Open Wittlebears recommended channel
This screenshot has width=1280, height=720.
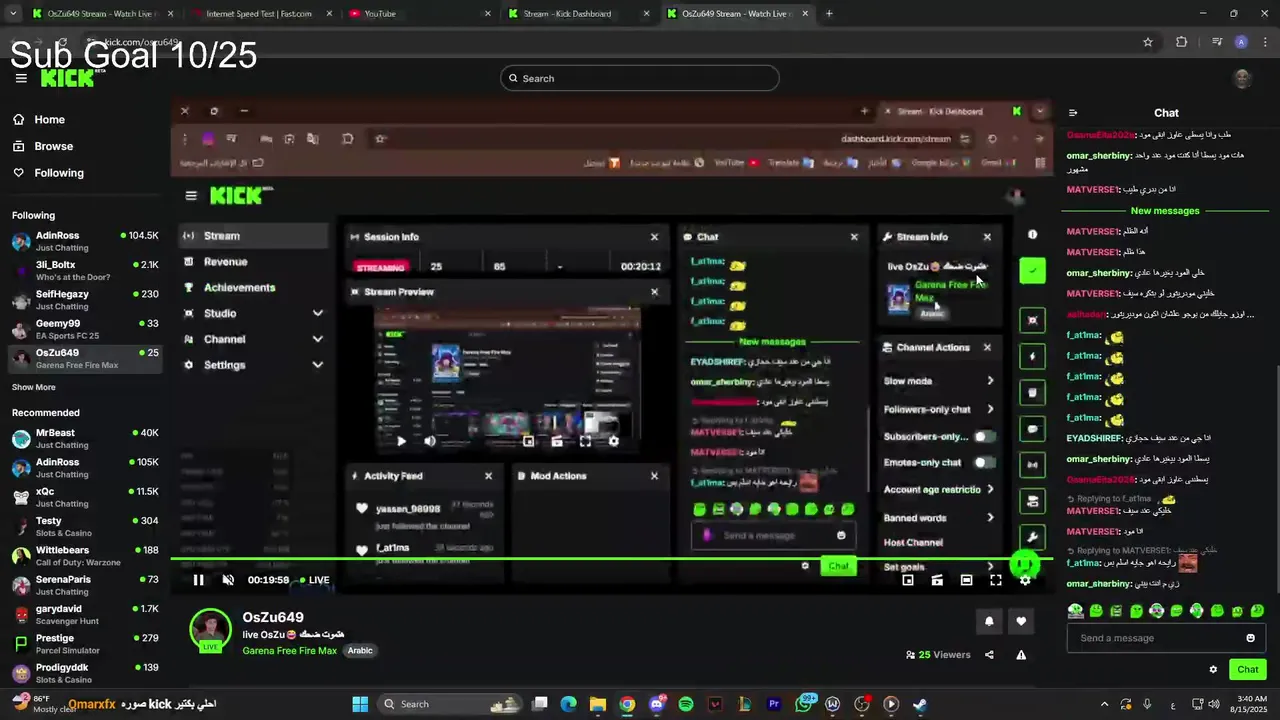tap(85, 555)
